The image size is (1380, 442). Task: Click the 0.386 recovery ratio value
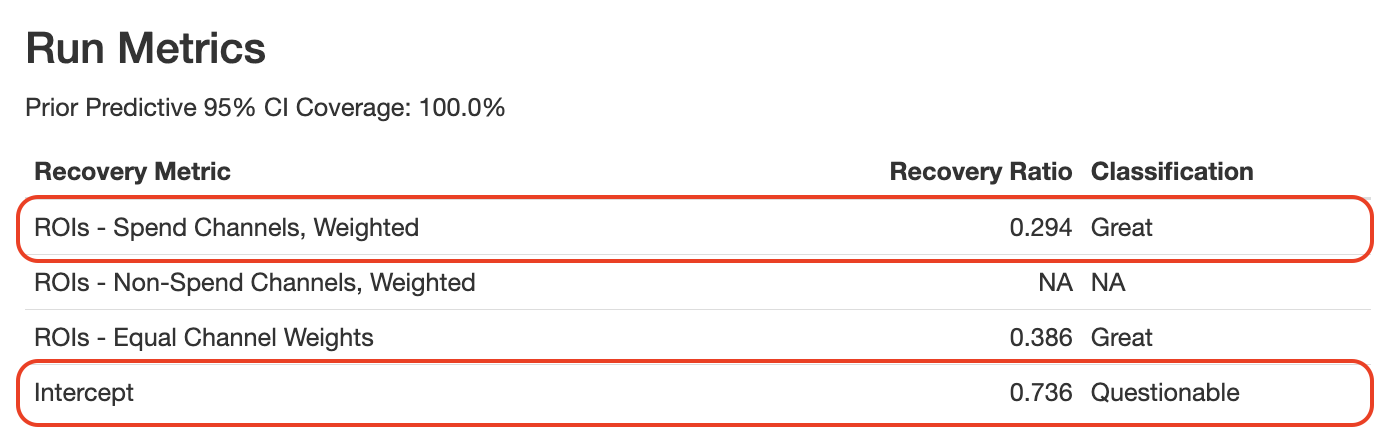pyautogui.click(x=1041, y=338)
